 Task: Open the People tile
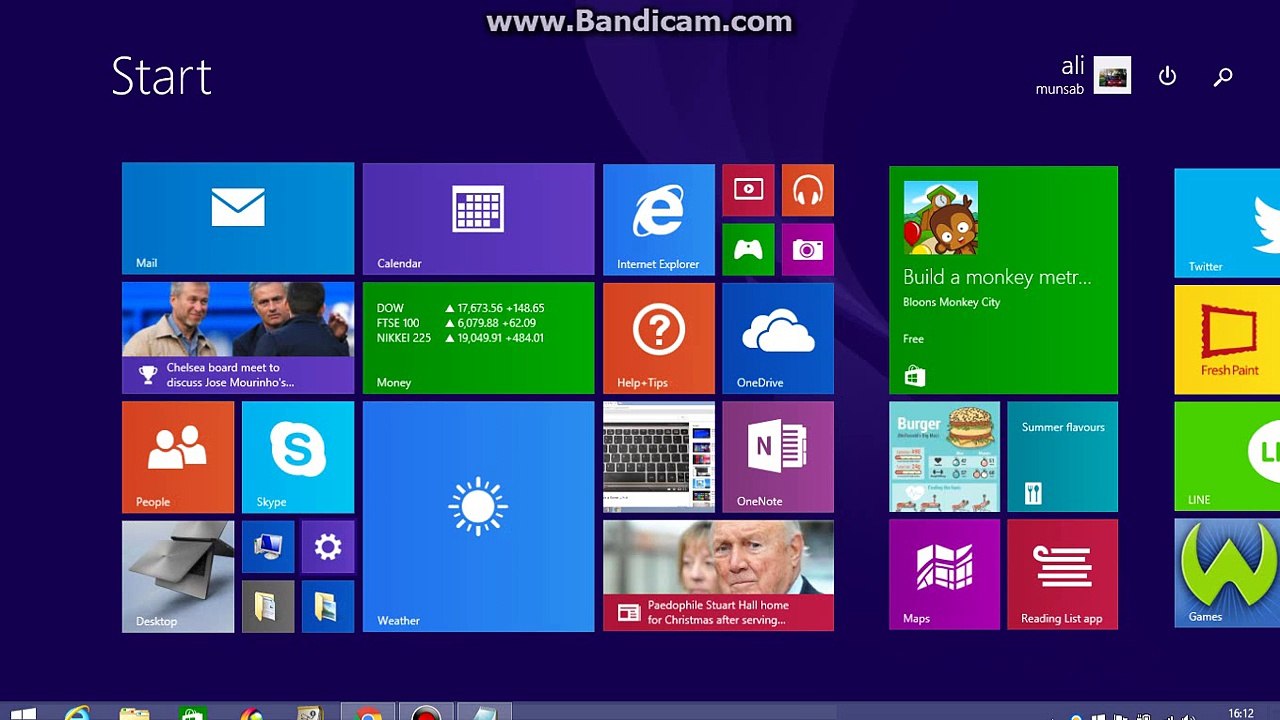click(178, 457)
